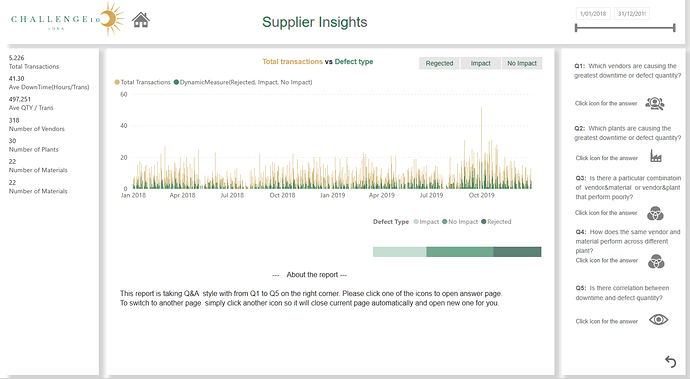This screenshot has width=690, height=379.
Task: Click the 318 Number of Vendors card
Action: 37,125
